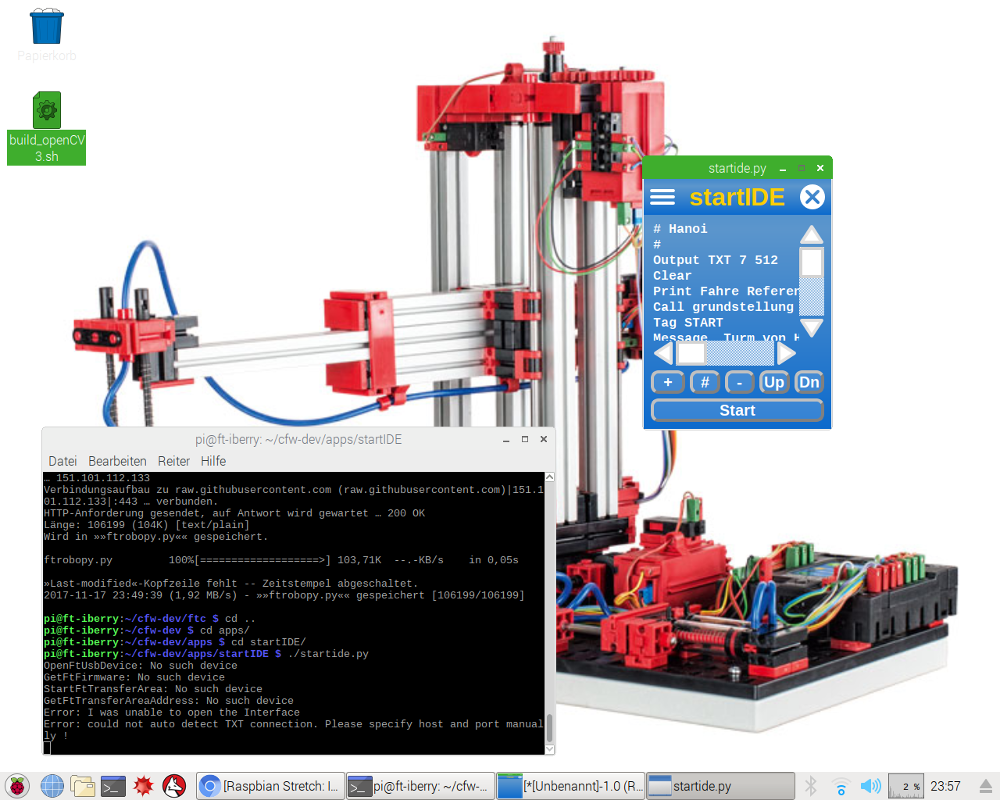Open the Raspberry Pi start menu
1000x800 pixels.
pyautogui.click(x=17, y=786)
